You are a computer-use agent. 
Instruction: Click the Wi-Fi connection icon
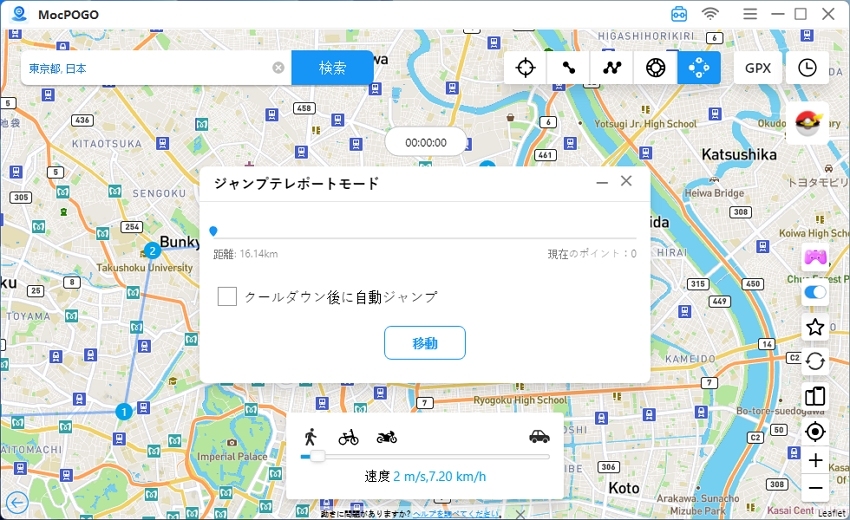pyautogui.click(x=710, y=14)
